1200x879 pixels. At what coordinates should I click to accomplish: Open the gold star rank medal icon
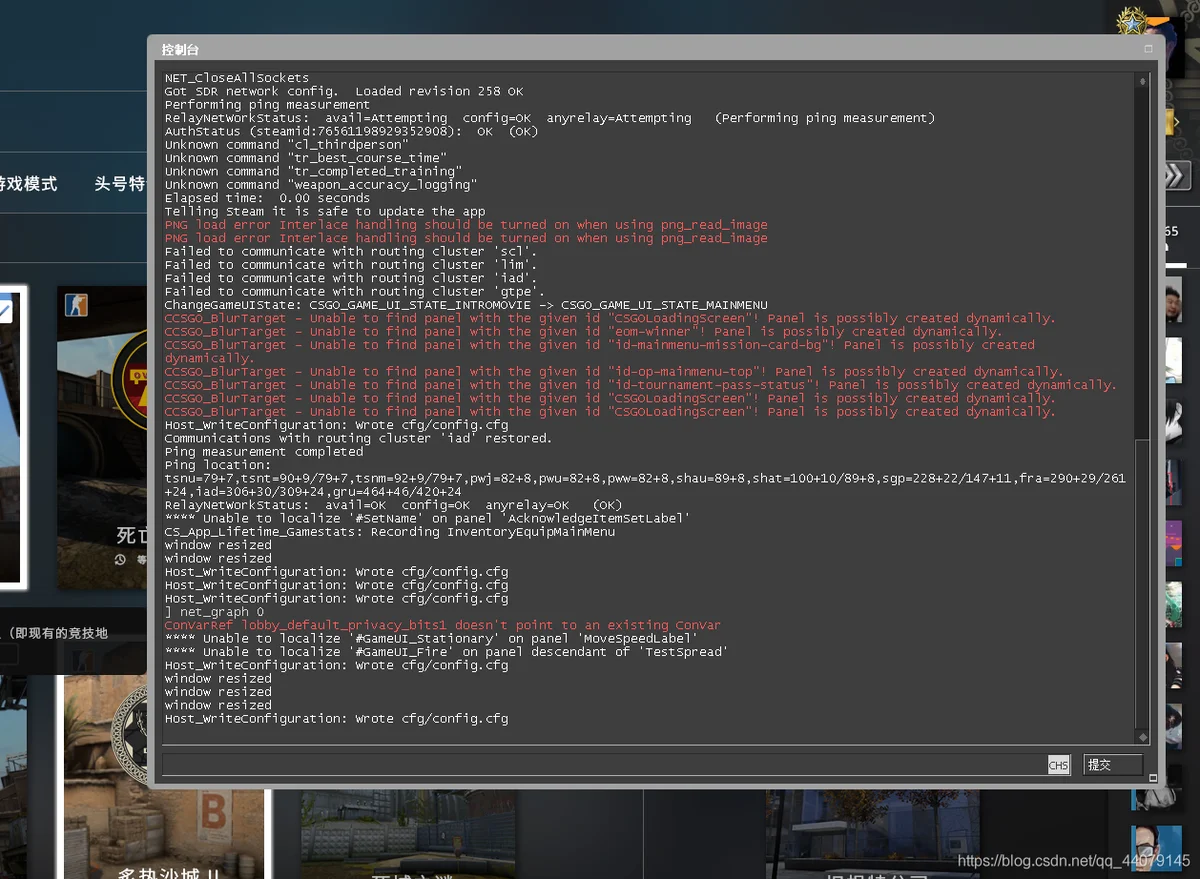pyautogui.click(x=1132, y=22)
